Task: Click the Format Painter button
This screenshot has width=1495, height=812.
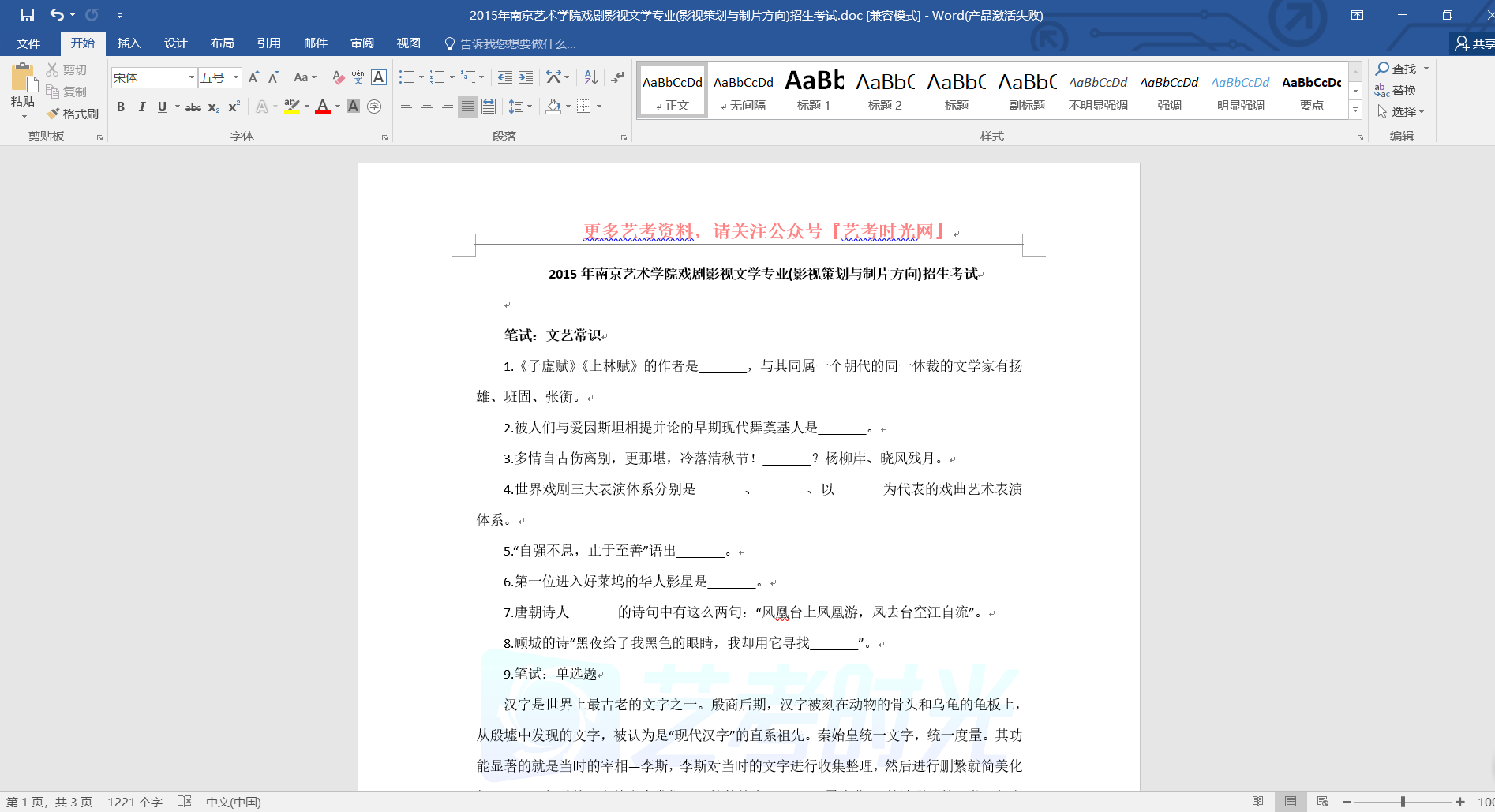Action: pos(73,114)
